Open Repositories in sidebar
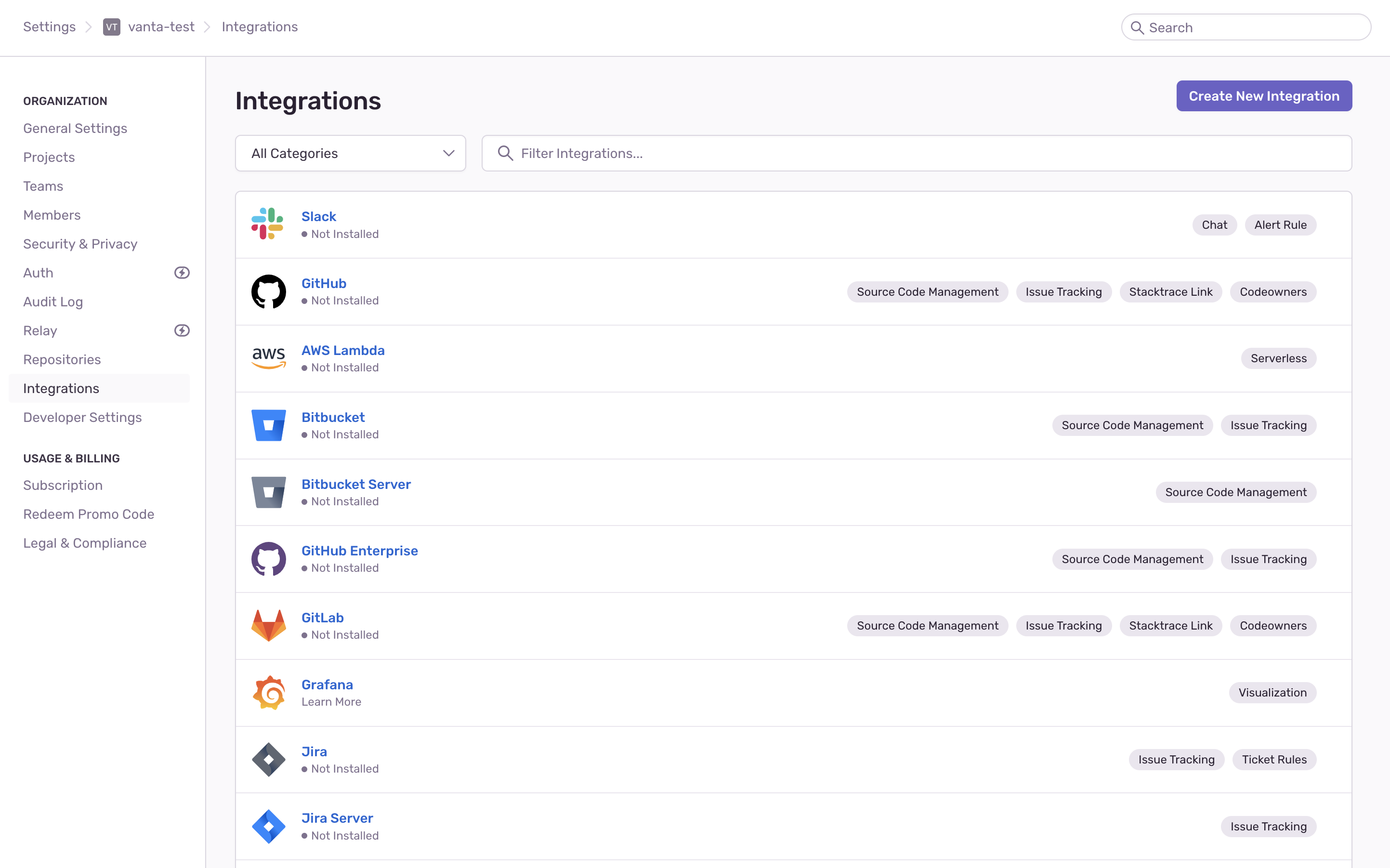Screen dimensions: 1390x868 point(62,359)
